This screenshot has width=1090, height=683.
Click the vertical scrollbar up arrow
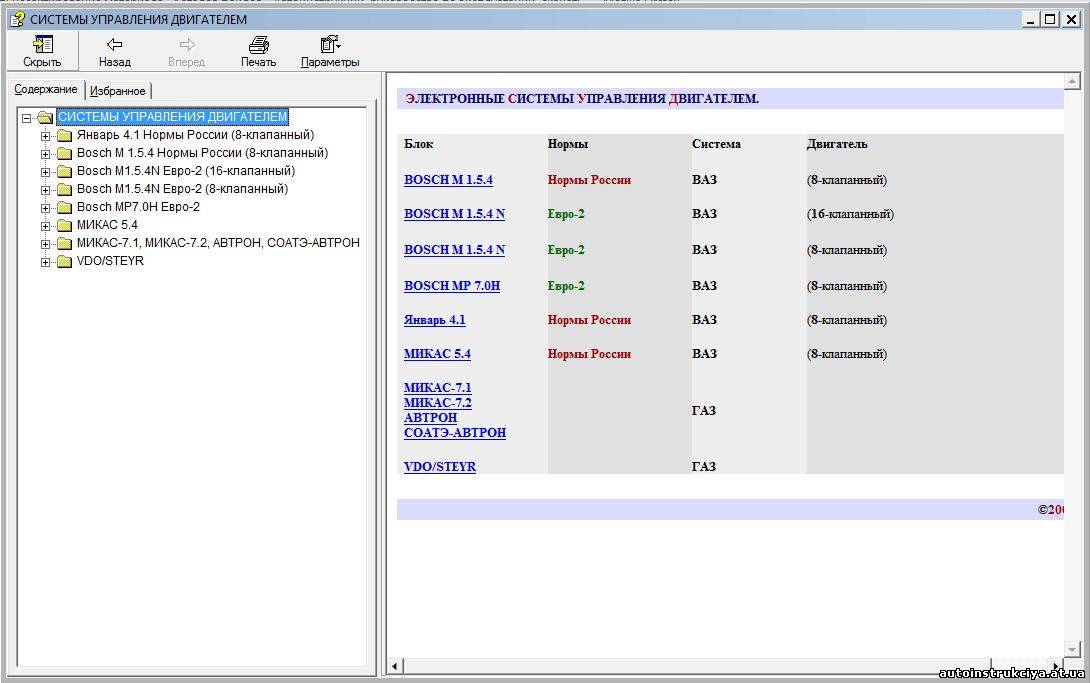coord(1073,82)
